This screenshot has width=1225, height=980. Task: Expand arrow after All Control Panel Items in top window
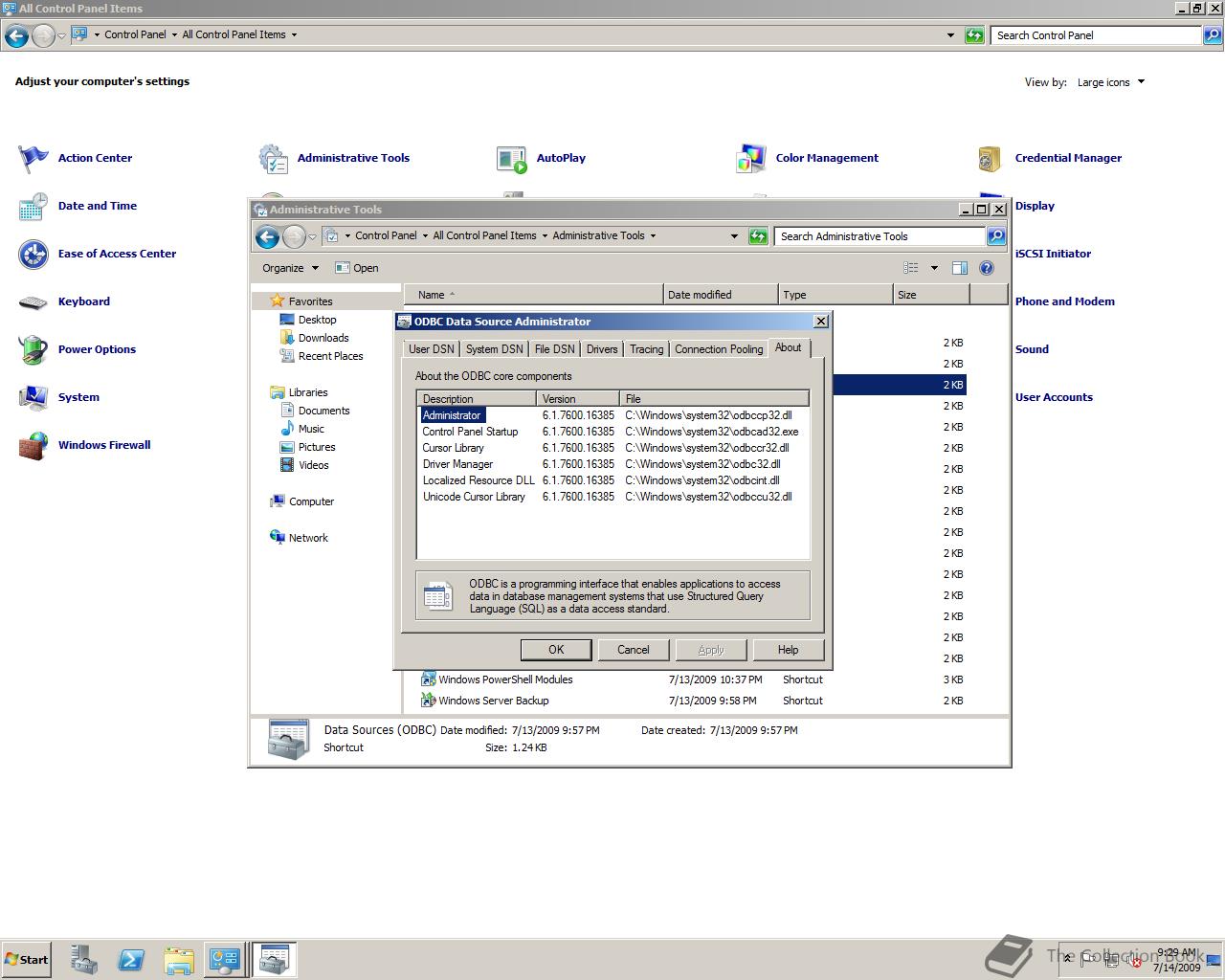coord(294,34)
